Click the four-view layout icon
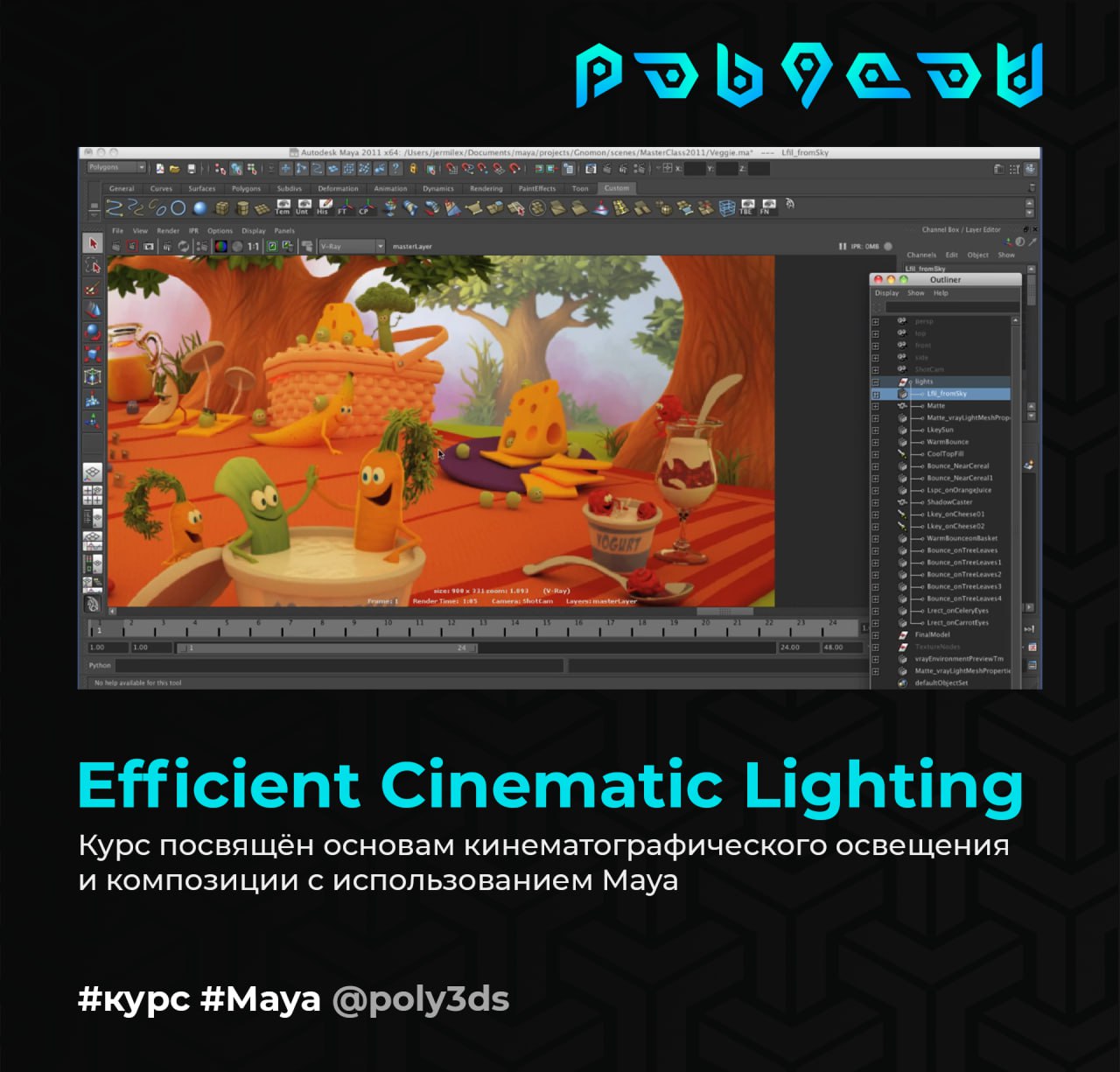Screen dimensions: 1120x1072 [93, 495]
